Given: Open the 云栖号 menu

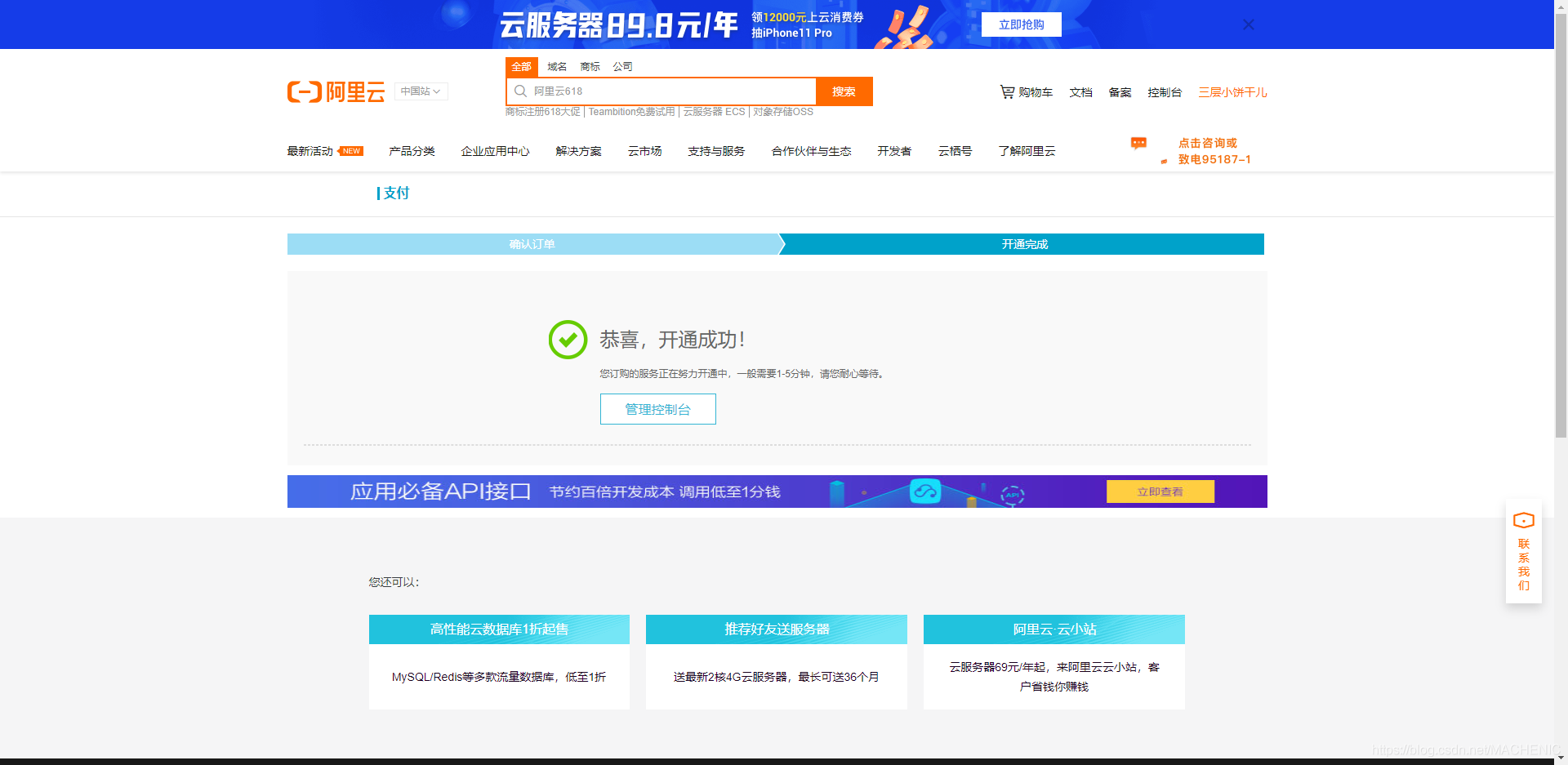Looking at the screenshot, I should click(955, 151).
